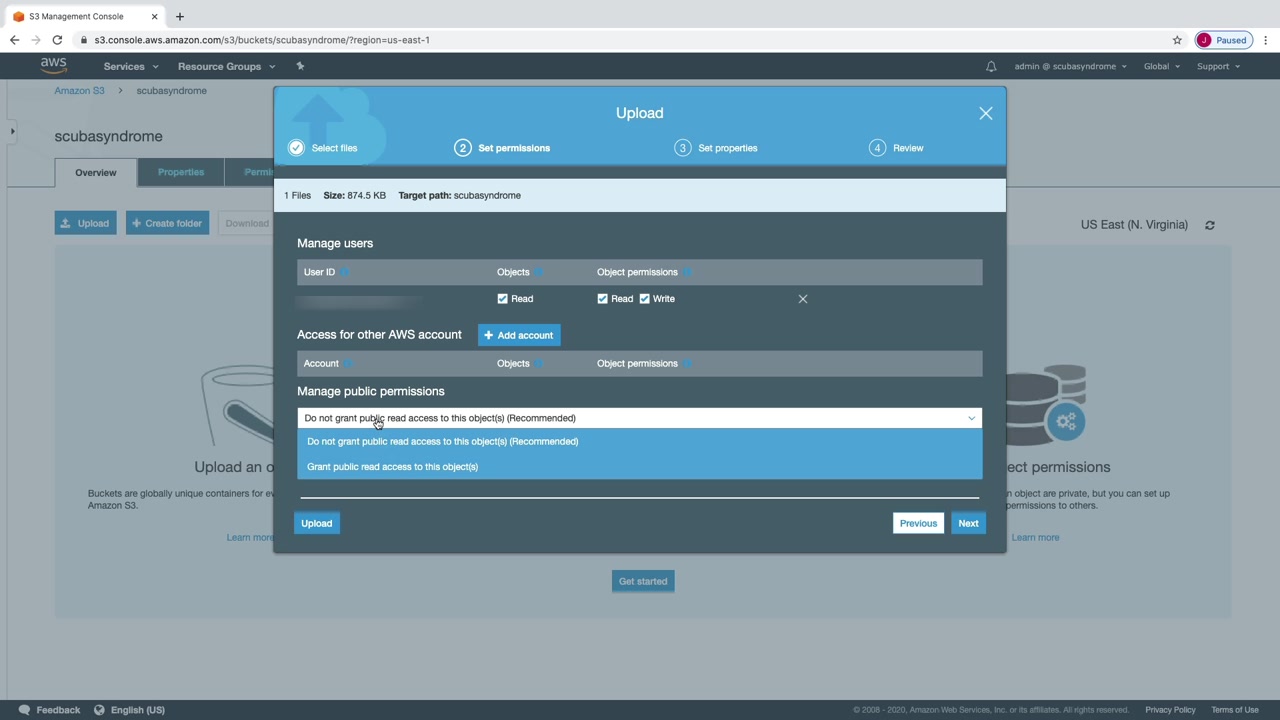
Task: Click the info icon beside Object permissions in the Account table
Action: (x=687, y=363)
